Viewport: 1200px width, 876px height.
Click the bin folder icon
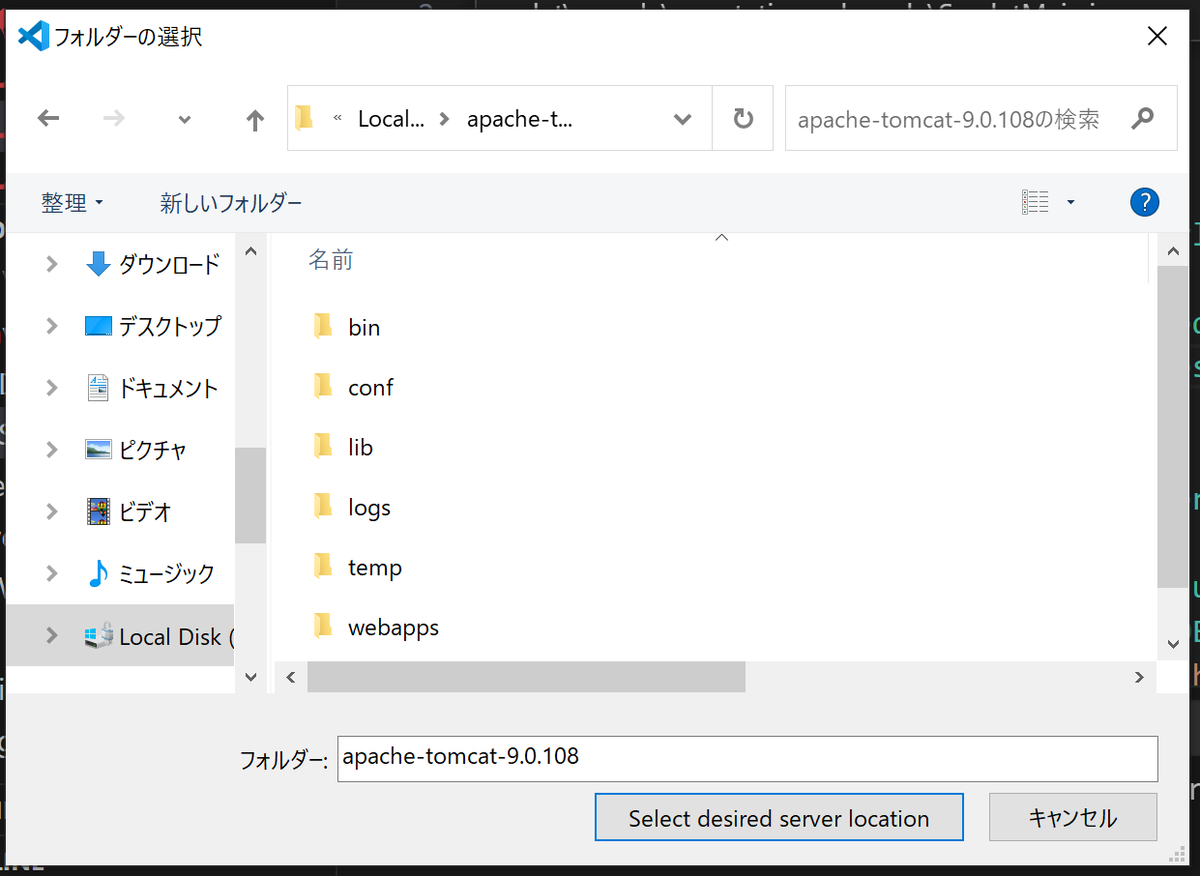(322, 326)
